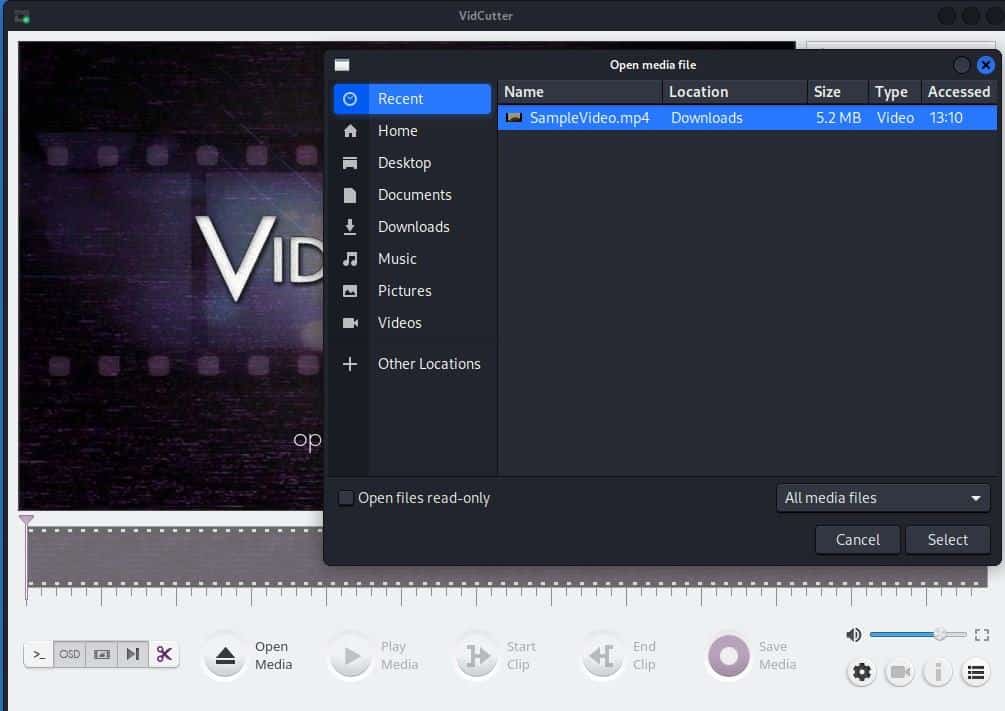Open the list menu icon

pos(976,672)
